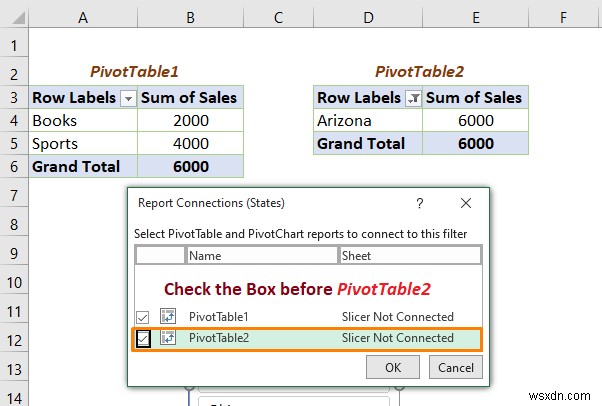
Task: Click the Name column header
Action: click(x=262, y=255)
